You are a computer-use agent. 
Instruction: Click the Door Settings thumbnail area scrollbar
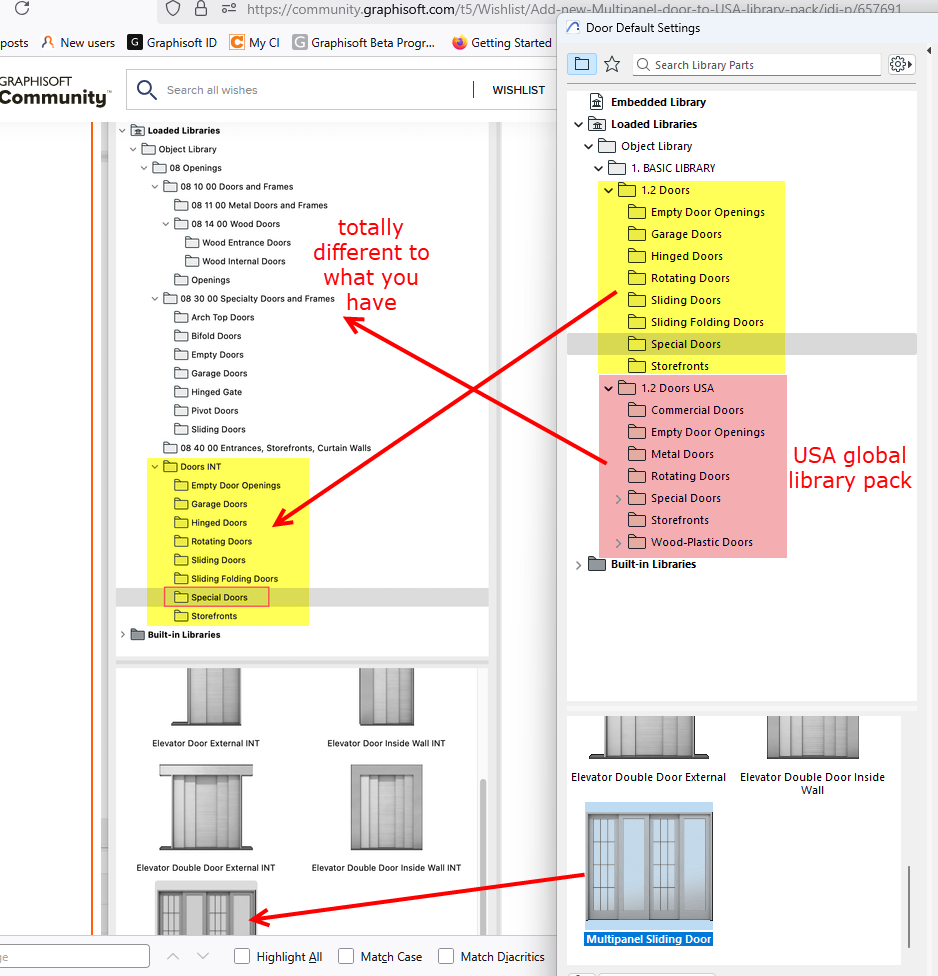(x=909, y=906)
